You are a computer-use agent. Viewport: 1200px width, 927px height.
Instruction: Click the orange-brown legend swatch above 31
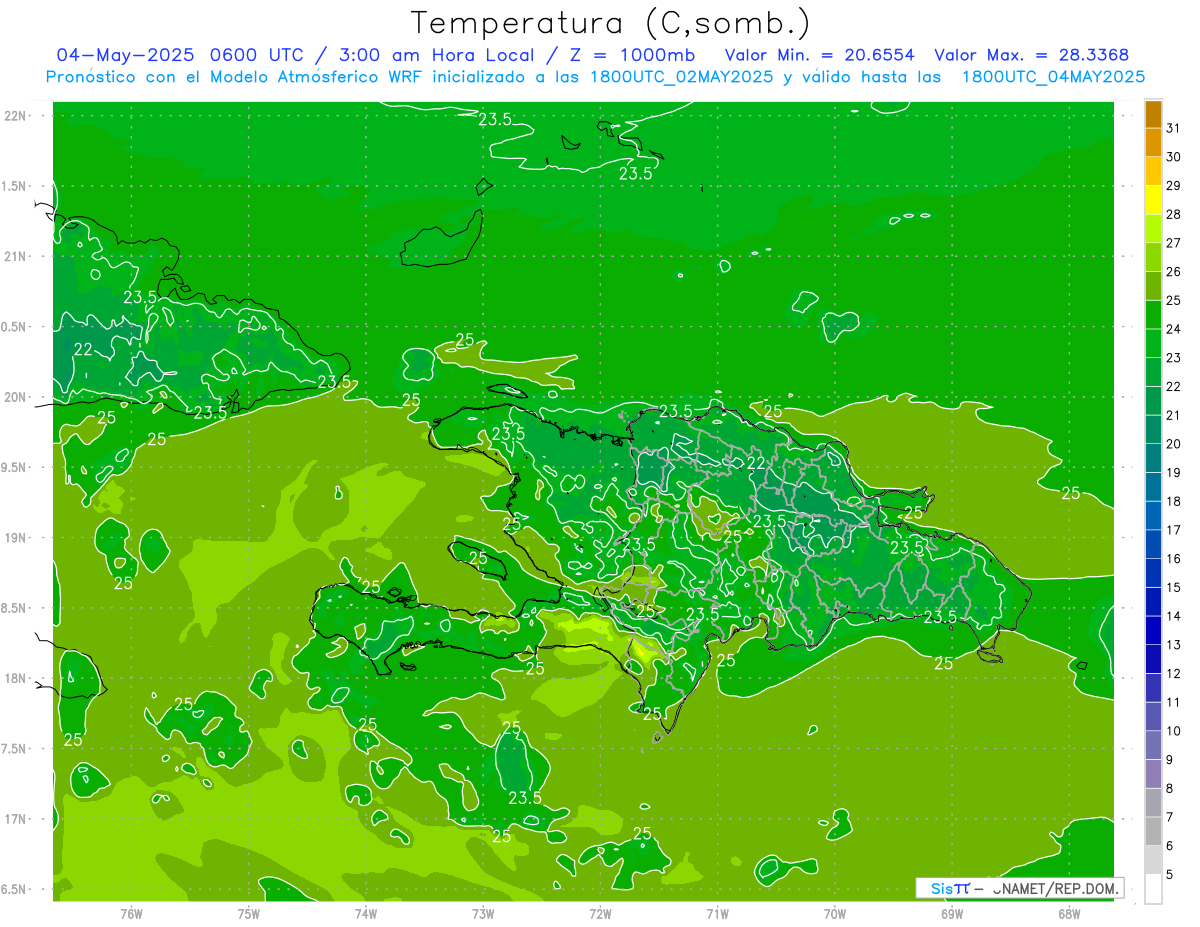coord(1153,114)
